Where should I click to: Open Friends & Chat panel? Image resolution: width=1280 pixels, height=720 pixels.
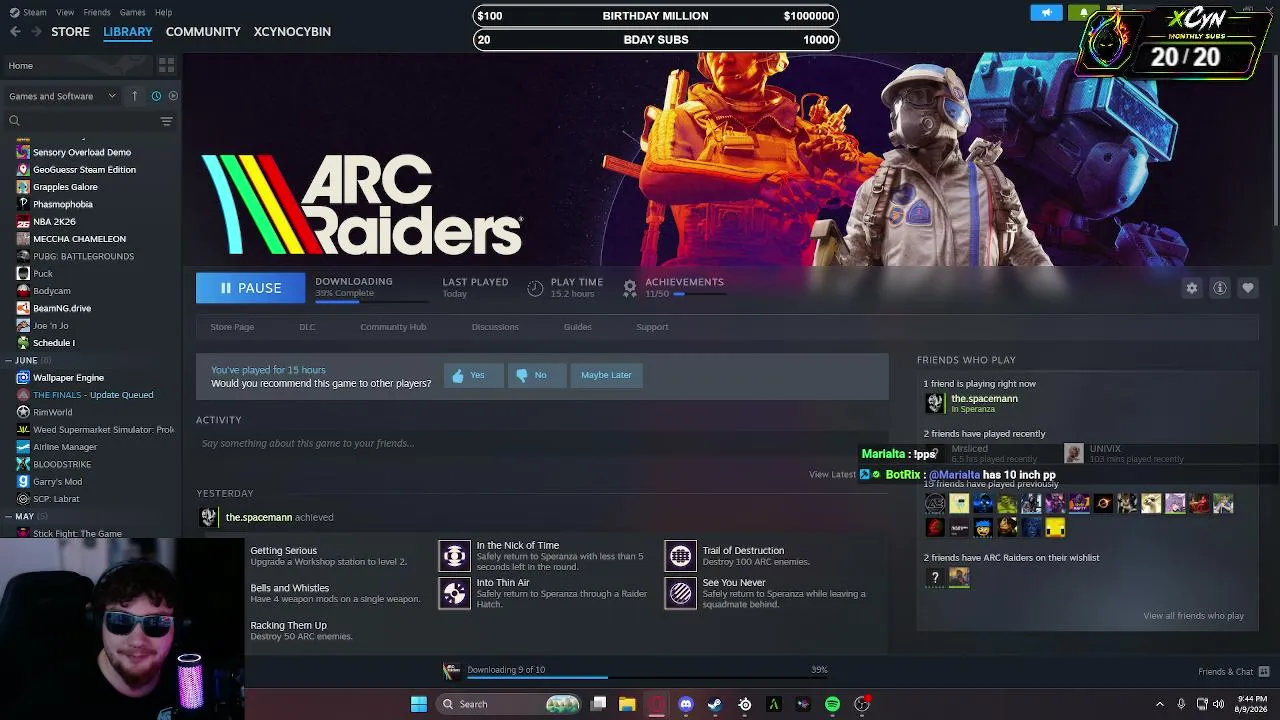tap(1233, 671)
